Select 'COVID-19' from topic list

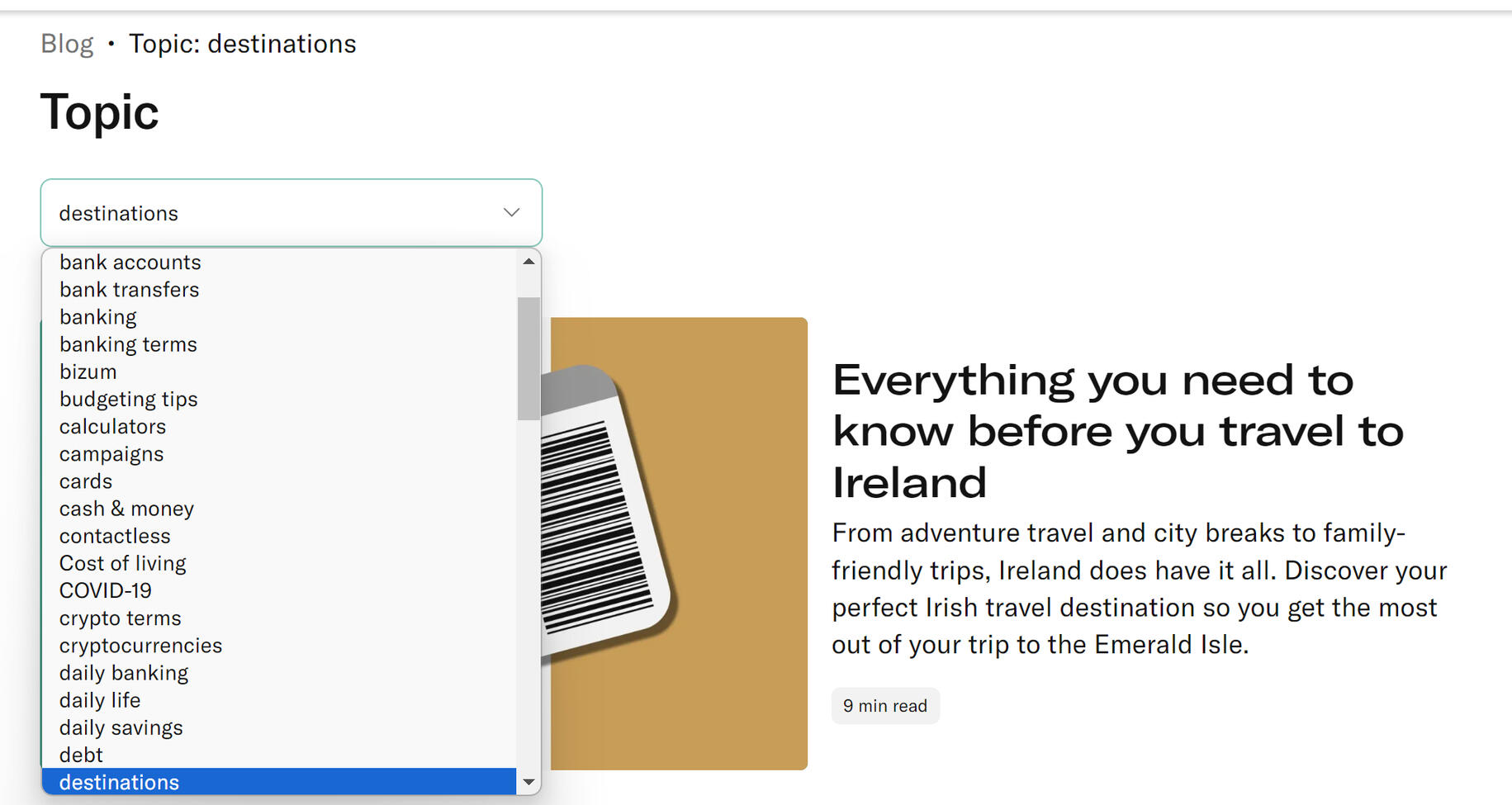point(106,590)
